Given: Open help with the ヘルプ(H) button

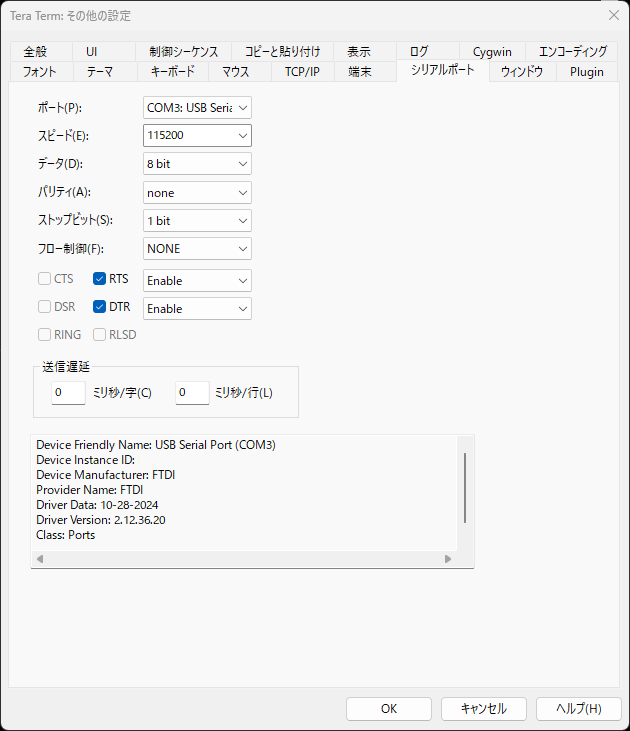Looking at the screenshot, I should 579,709.
